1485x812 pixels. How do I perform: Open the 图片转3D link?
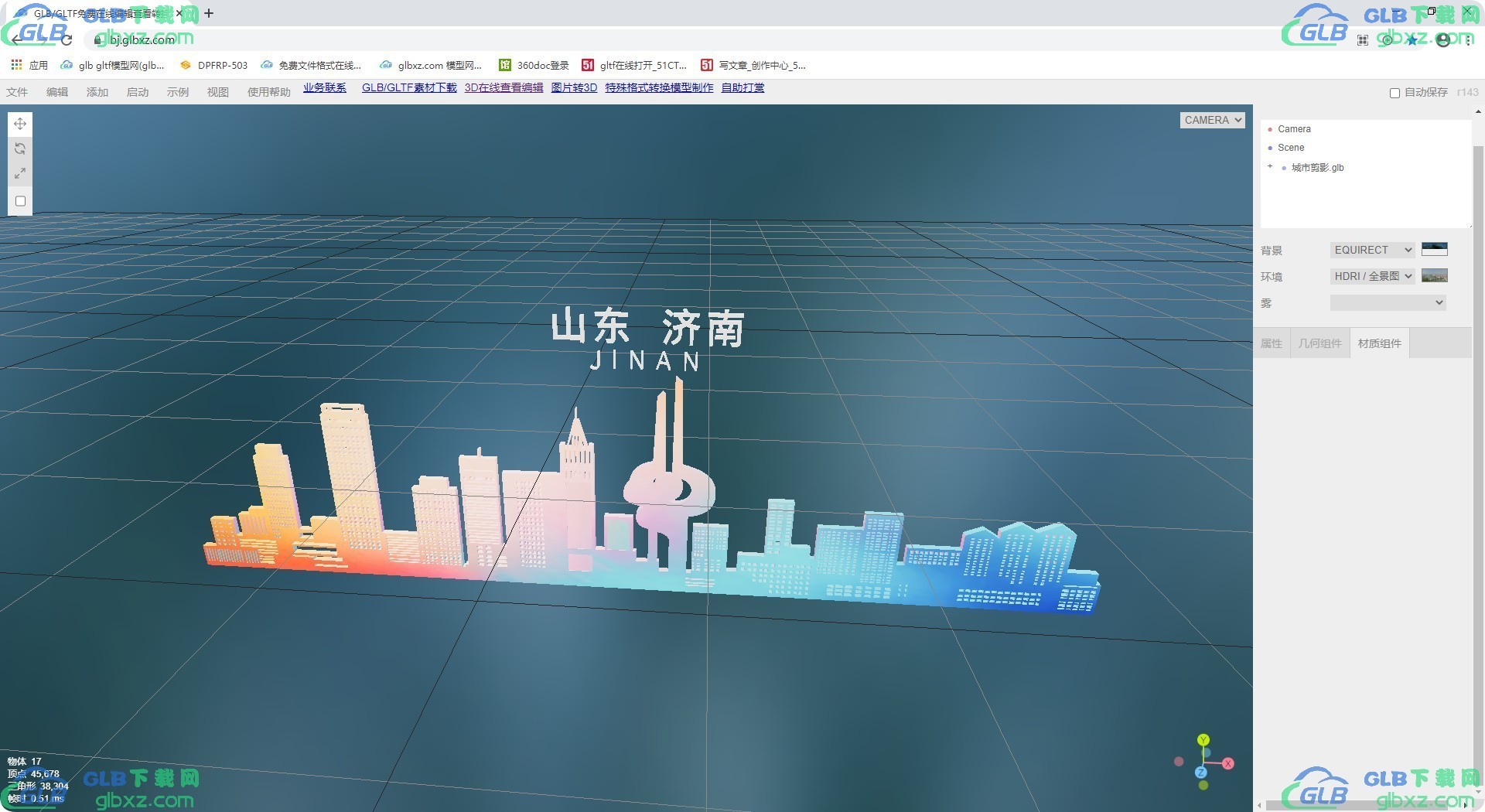point(574,87)
